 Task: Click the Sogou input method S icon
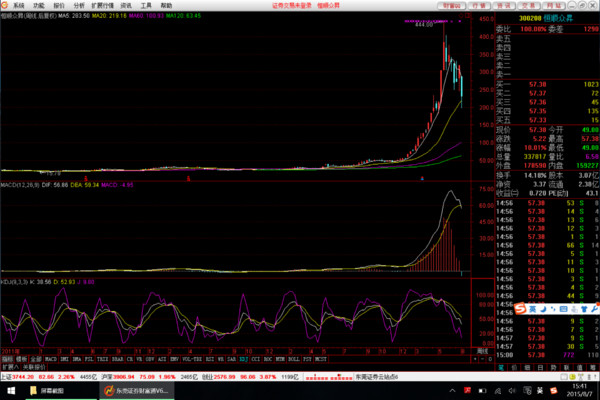pyautogui.click(x=520, y=309)
